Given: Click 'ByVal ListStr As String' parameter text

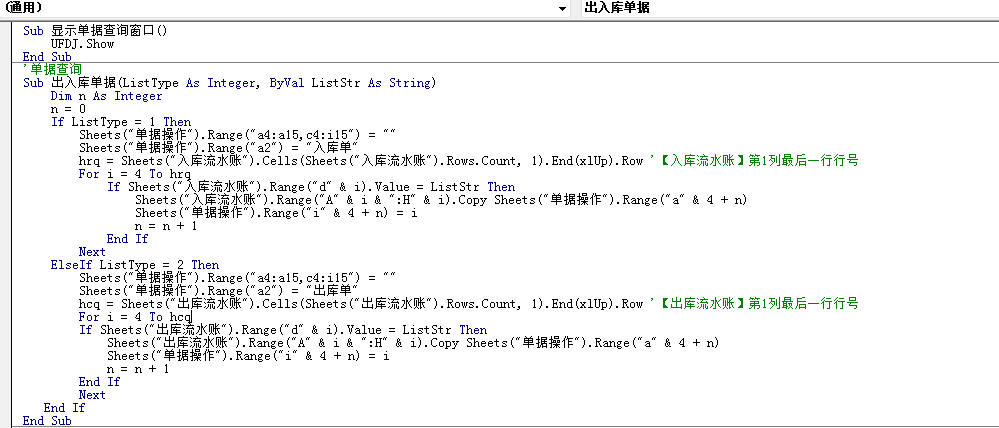Looking at the screenshot, I should coord(350,83).
